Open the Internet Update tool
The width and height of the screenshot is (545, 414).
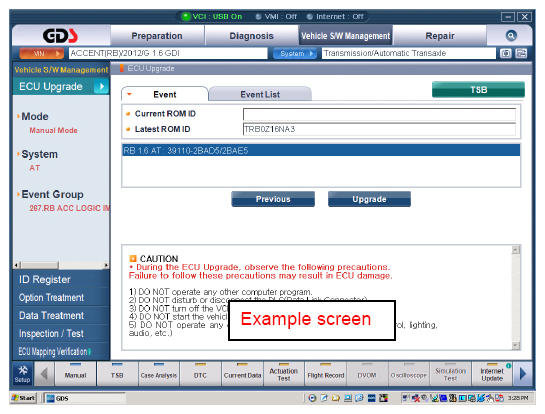pos(492,374)
